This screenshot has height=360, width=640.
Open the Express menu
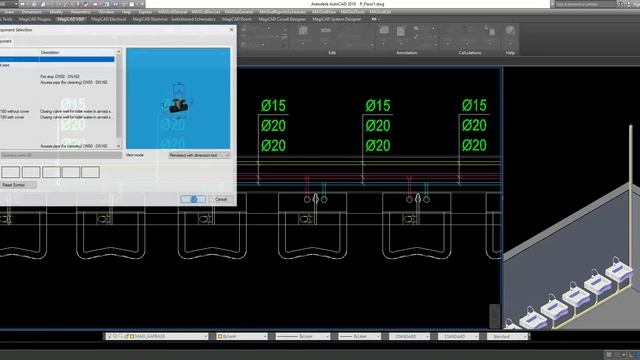tap(145, 12)
